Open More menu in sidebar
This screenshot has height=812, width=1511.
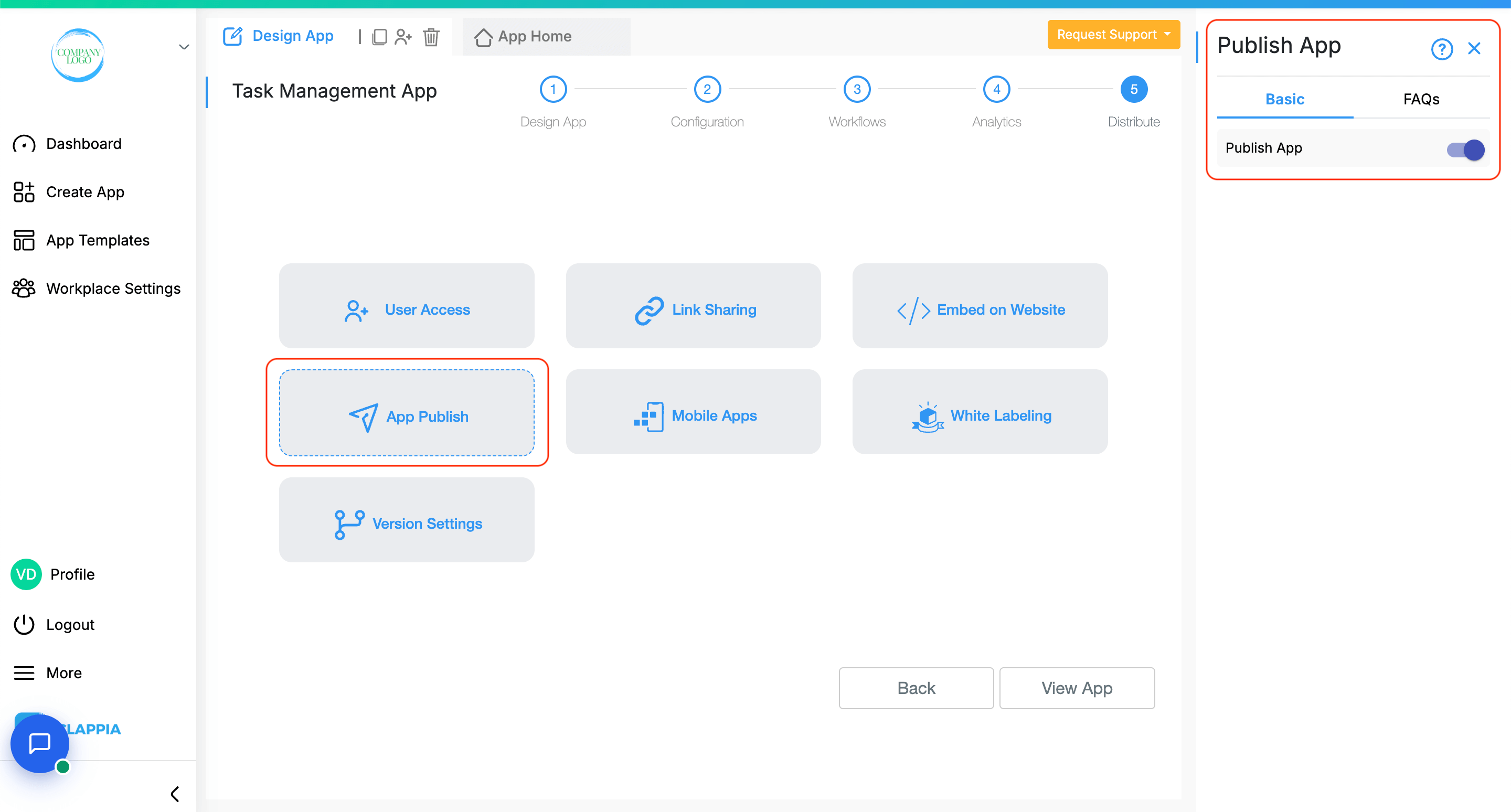[x=64, y=673]
